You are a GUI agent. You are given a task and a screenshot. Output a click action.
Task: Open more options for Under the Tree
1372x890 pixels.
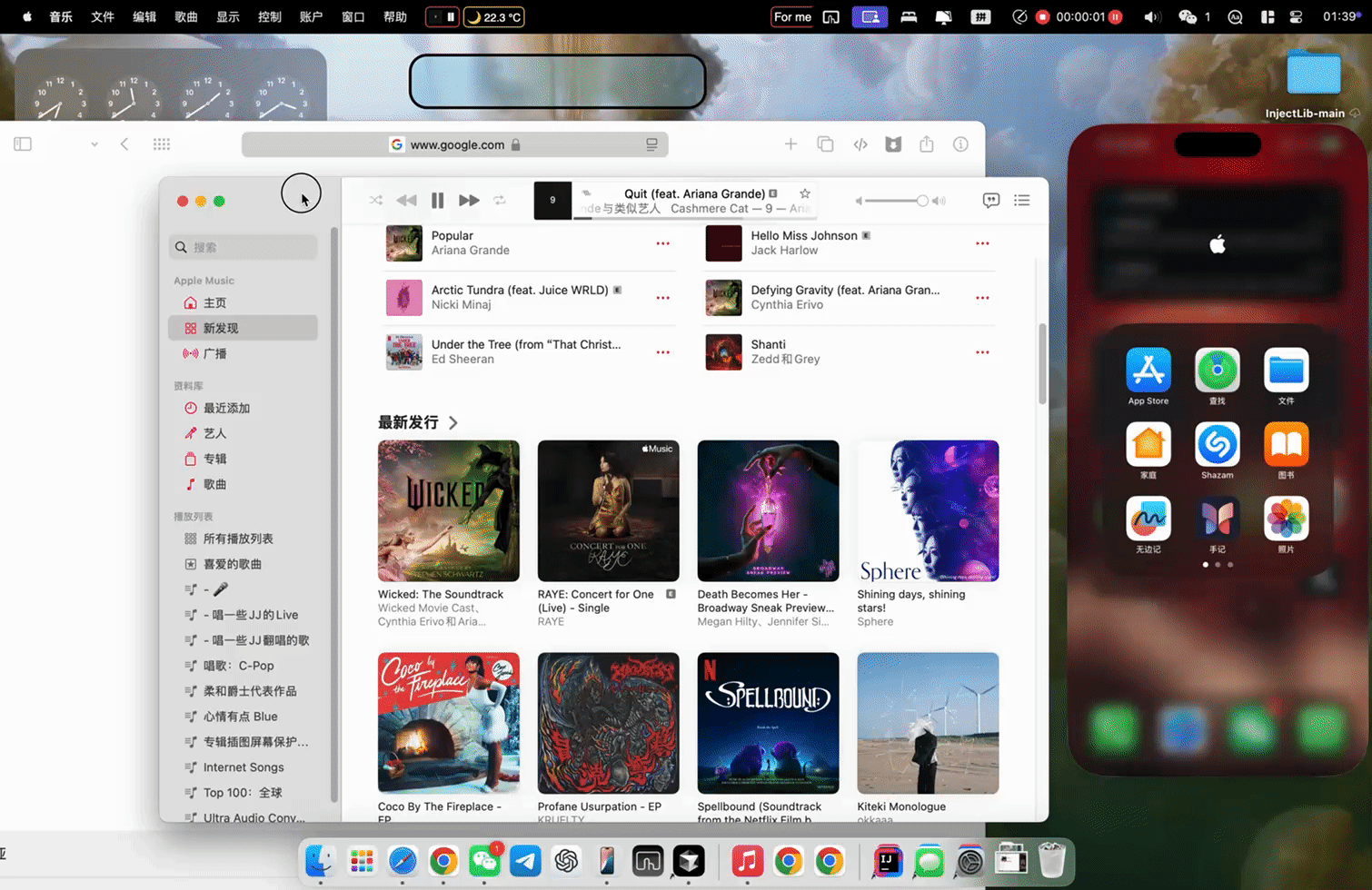tap(663, 352)
